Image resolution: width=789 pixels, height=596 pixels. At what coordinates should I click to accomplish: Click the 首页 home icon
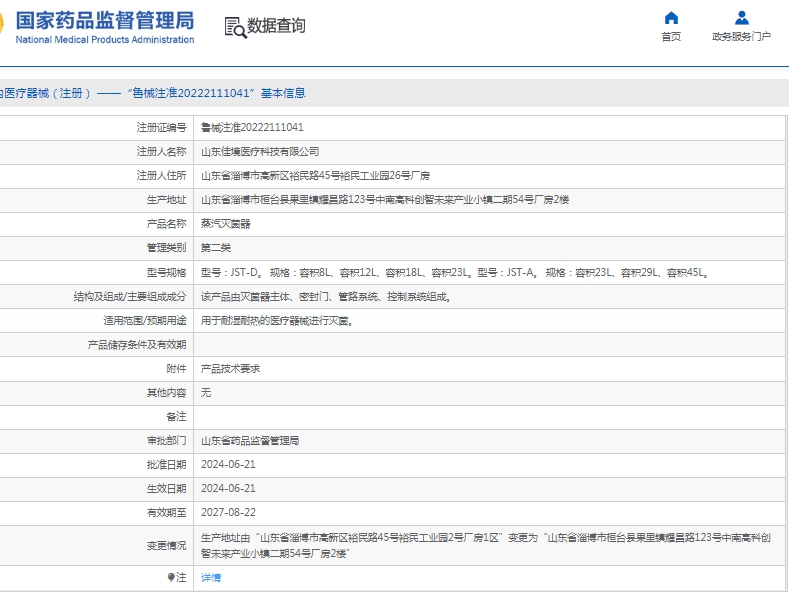click(671, 18)
